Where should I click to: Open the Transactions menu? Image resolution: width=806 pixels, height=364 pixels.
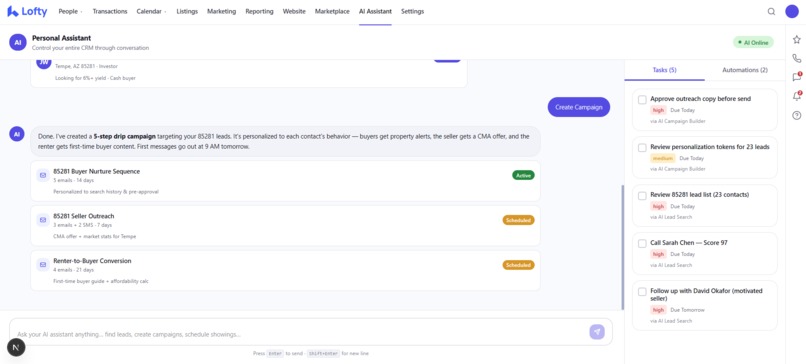point(110,11)
